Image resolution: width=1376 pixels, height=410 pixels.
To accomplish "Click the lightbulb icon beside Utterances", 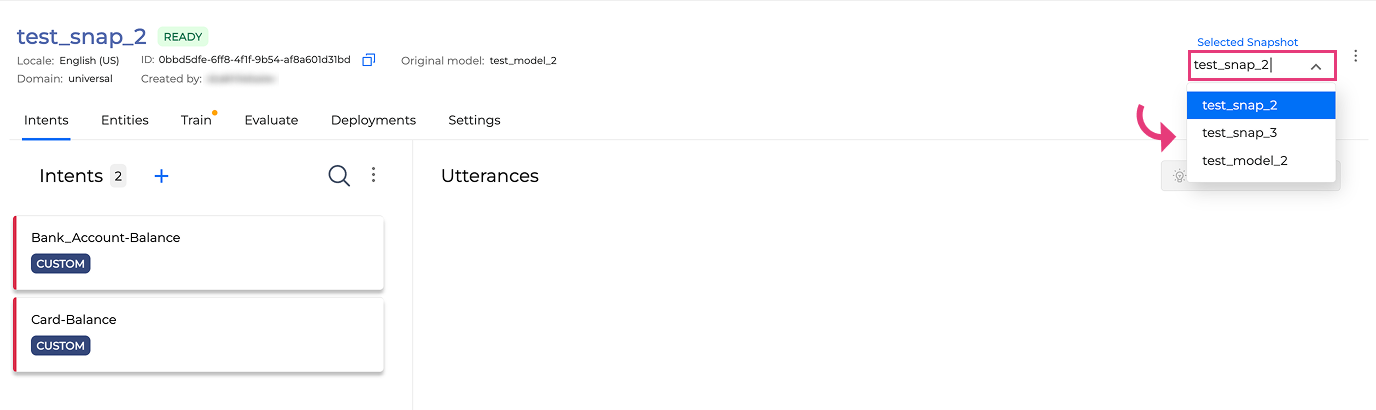I will [1179, 176].
